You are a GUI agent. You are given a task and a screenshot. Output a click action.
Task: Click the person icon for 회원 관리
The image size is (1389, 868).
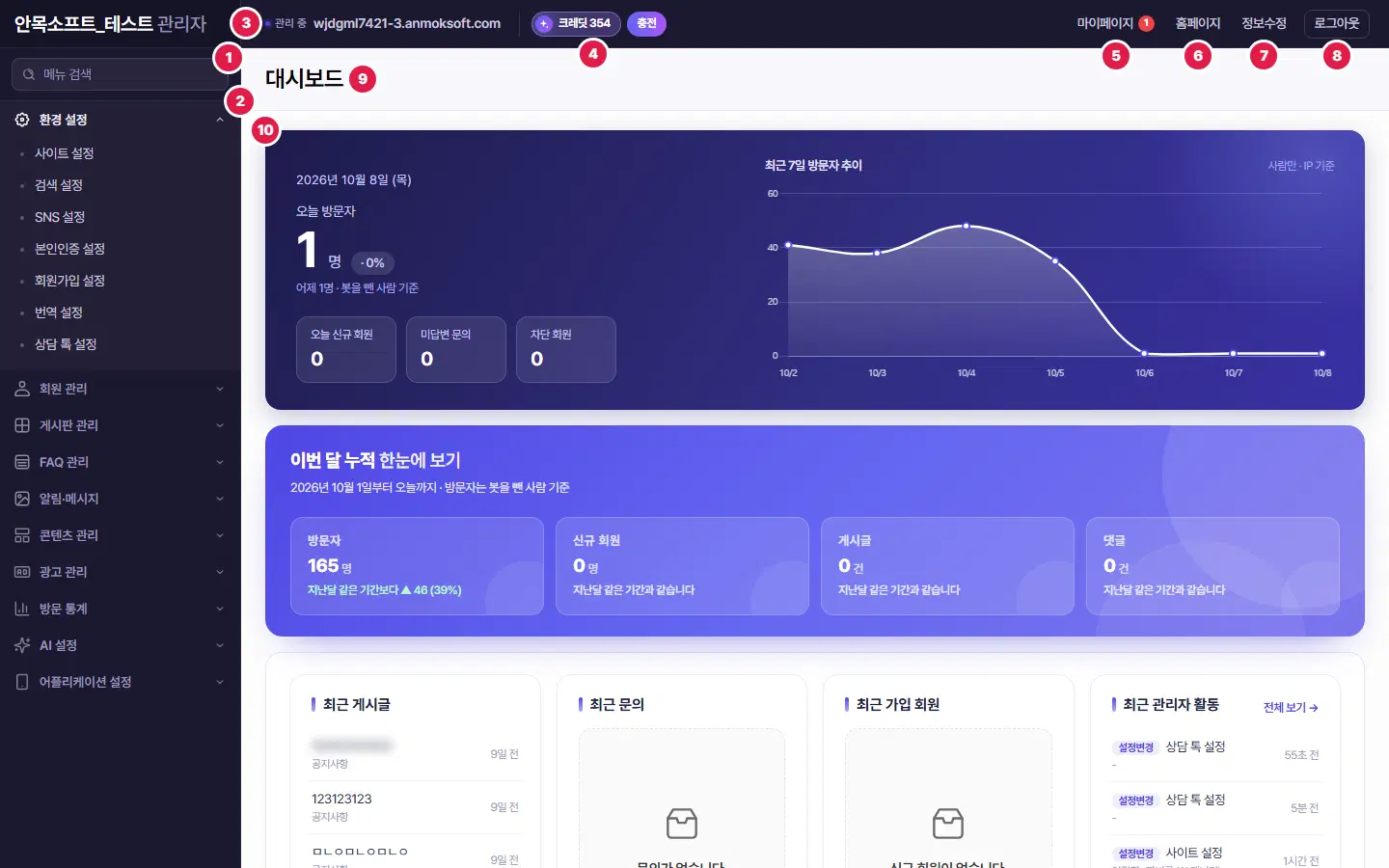point(22,389)
